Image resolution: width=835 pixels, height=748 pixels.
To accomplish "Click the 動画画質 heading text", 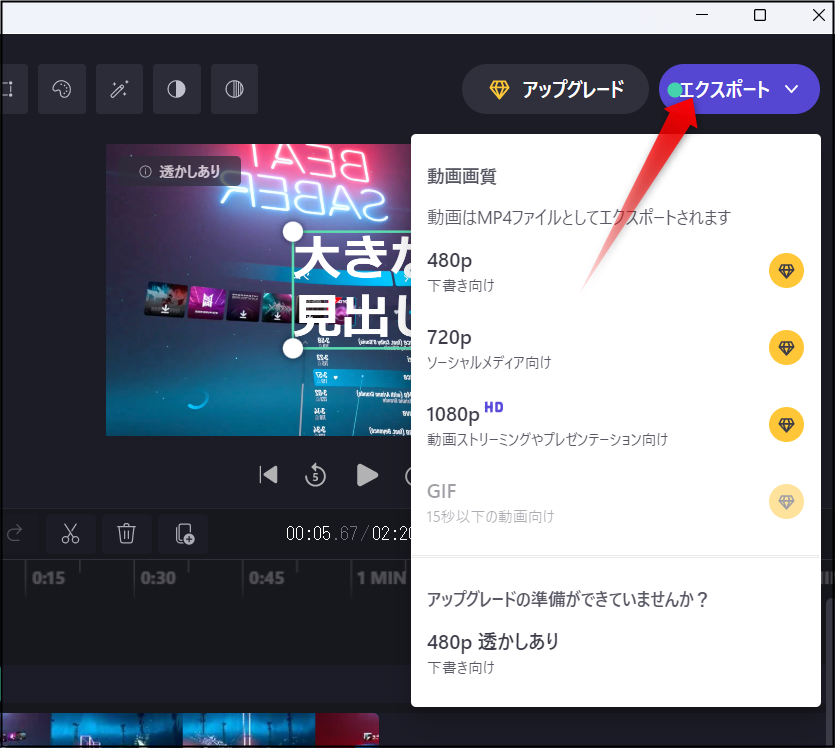I will pyautogui.click(x=462, y=176).
